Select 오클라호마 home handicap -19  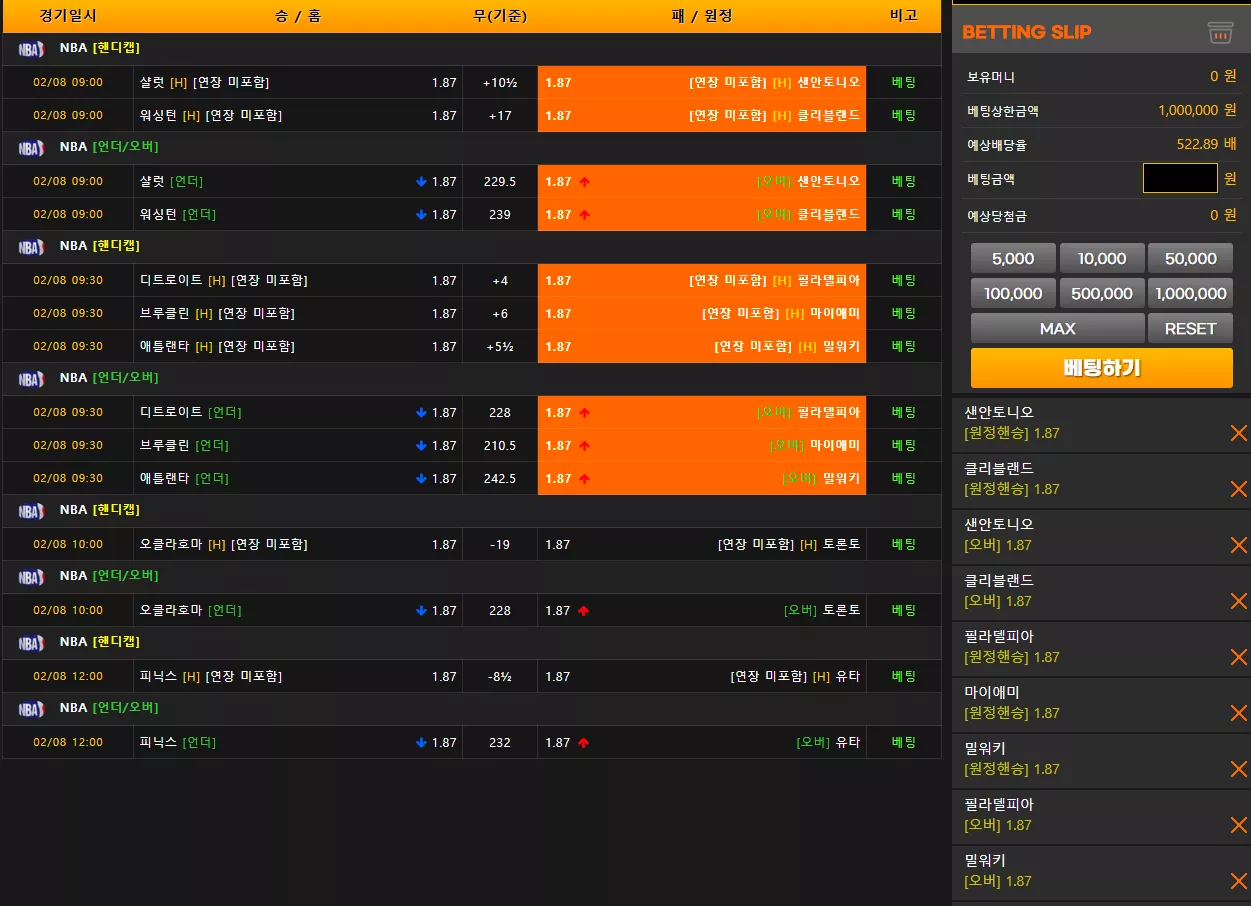click(298, 545)
